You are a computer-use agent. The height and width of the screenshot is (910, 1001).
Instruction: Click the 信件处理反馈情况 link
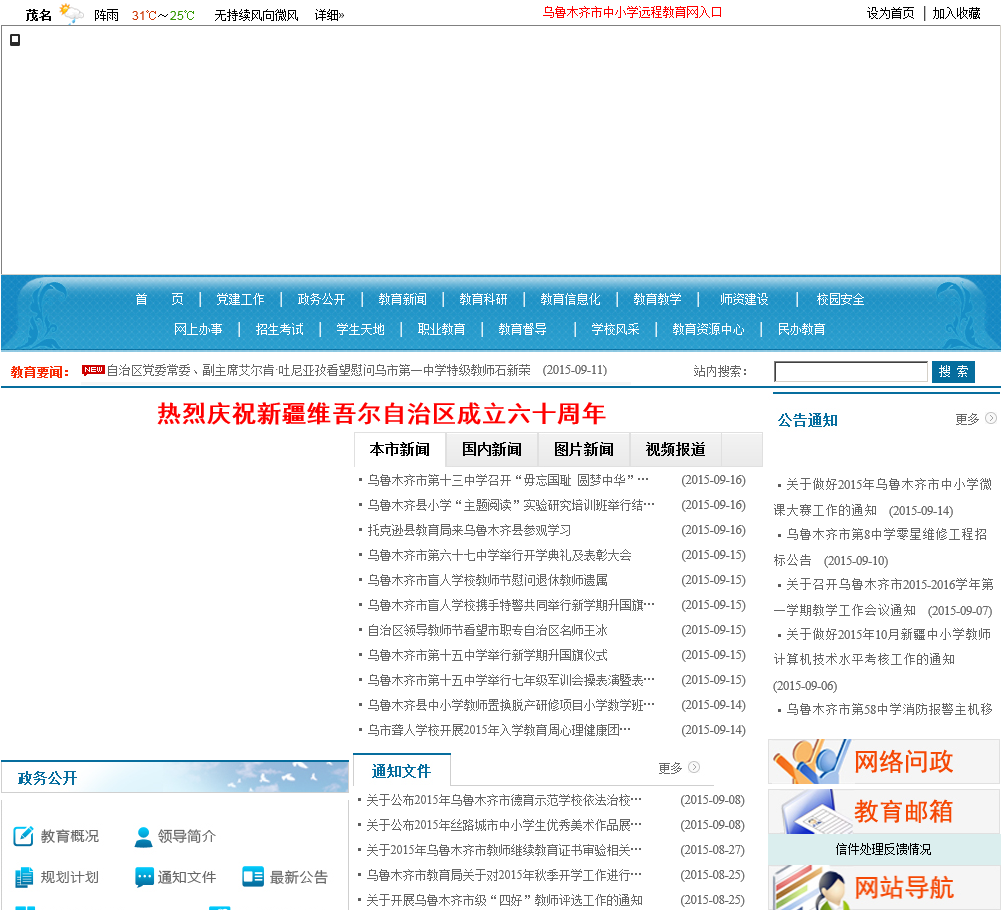884,849
